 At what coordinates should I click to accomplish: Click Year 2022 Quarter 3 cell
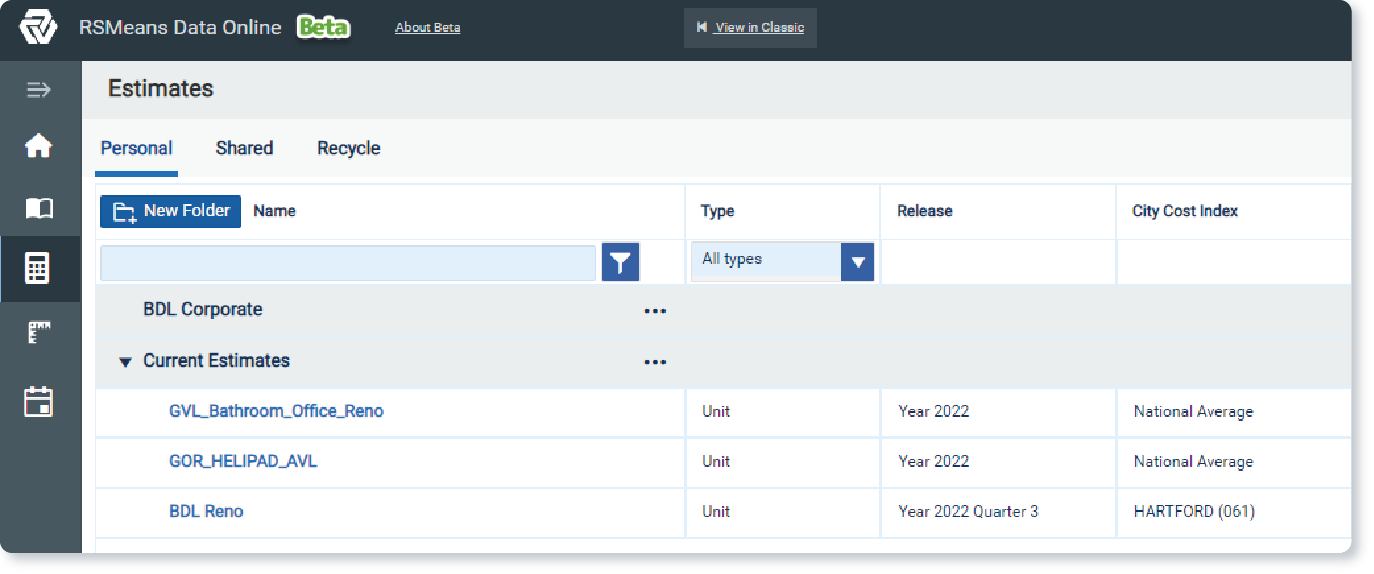(x=968, y=511)
